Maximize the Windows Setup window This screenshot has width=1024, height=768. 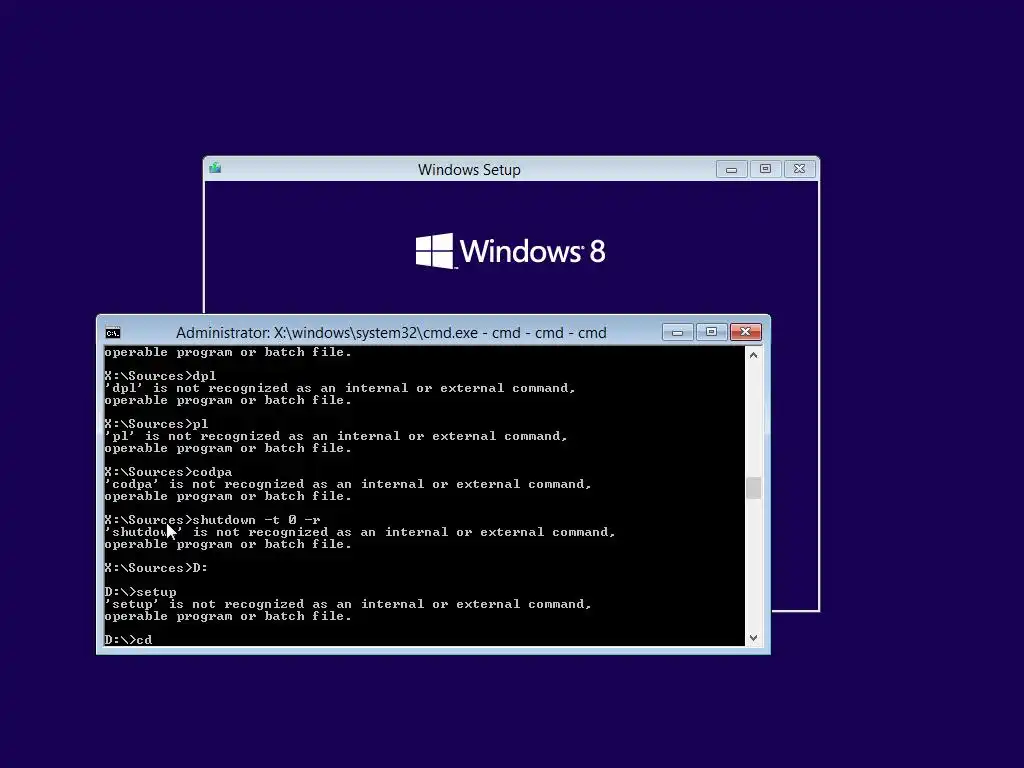pyautogui.click(x=765, y=169)
